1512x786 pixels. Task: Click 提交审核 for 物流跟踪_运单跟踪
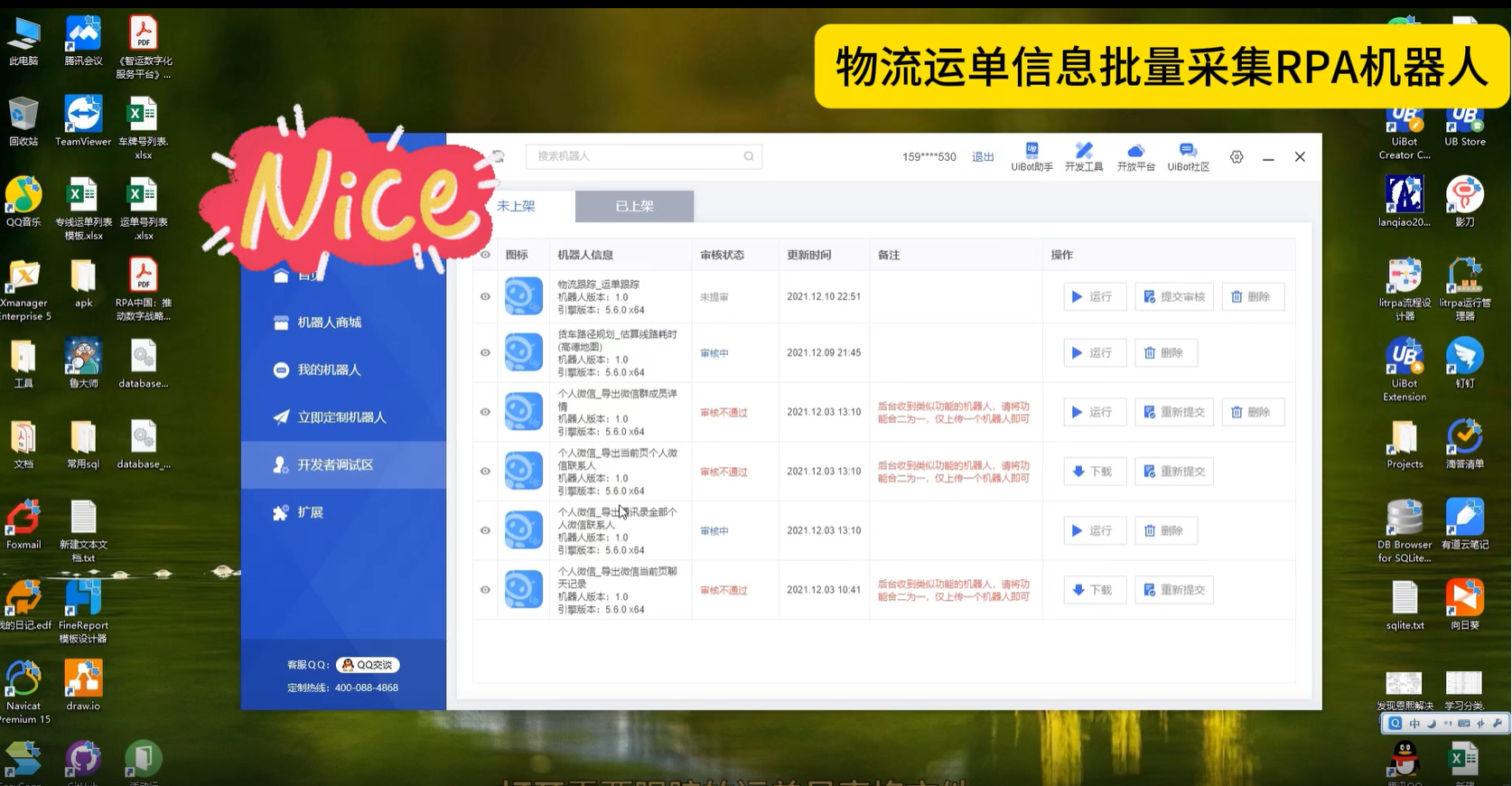tap(1174, 296)
